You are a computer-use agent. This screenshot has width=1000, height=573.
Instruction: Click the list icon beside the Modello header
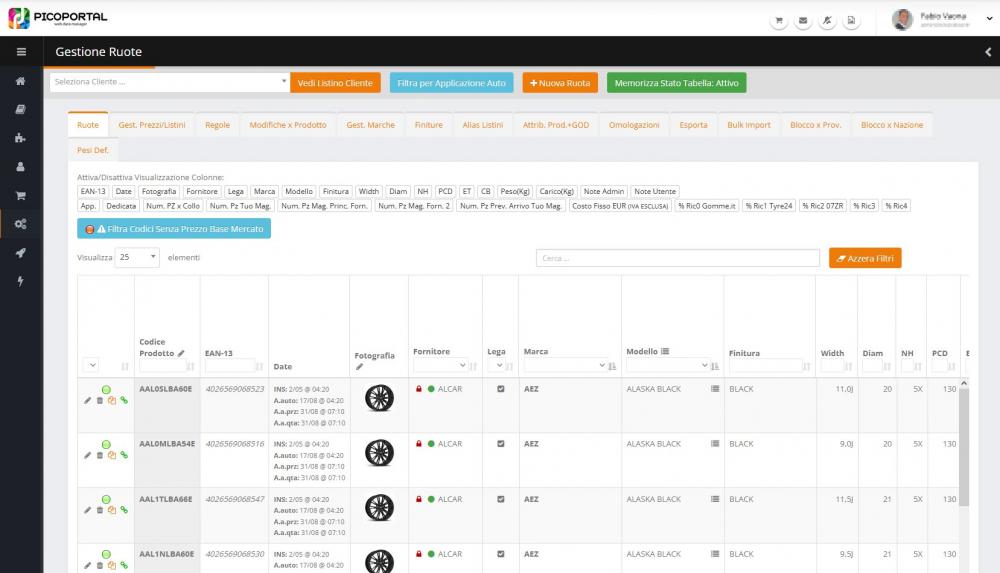(665, 352)
